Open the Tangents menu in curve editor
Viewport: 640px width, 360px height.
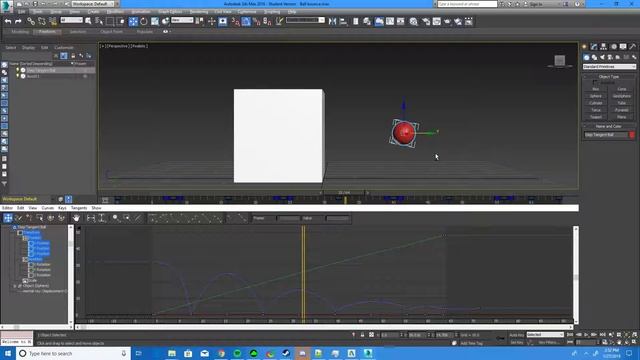(x=79, y=208)
